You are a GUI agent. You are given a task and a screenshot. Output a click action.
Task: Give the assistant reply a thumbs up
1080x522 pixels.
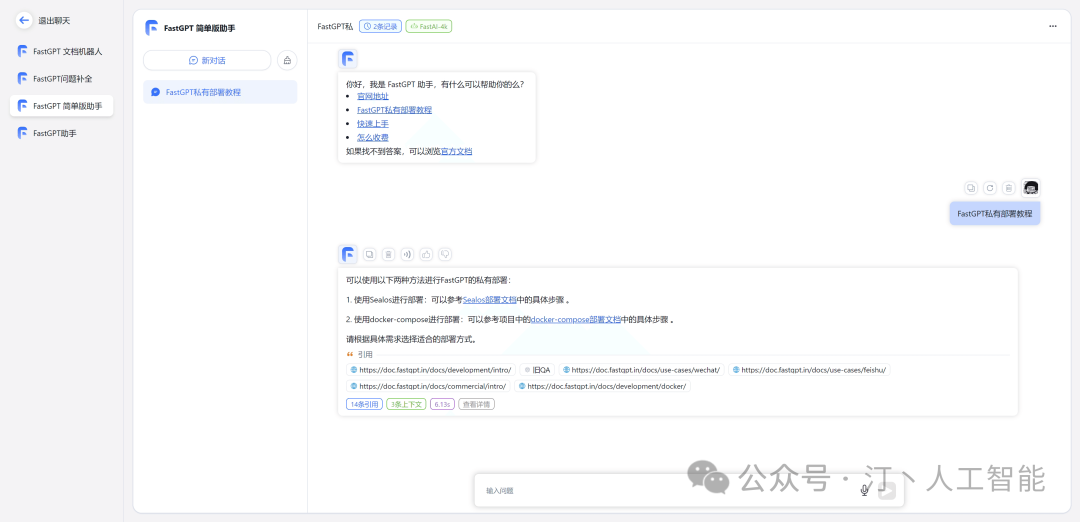426,255
